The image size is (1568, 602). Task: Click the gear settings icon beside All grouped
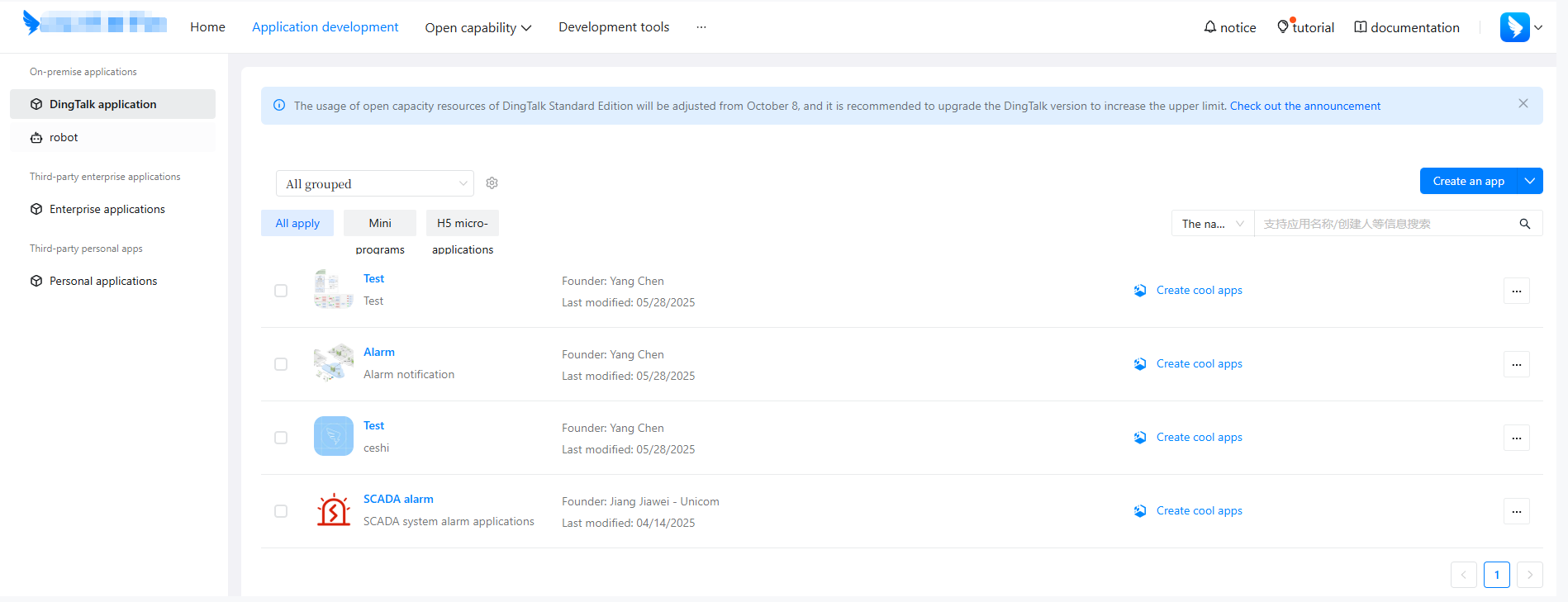[x=492, y=183]
